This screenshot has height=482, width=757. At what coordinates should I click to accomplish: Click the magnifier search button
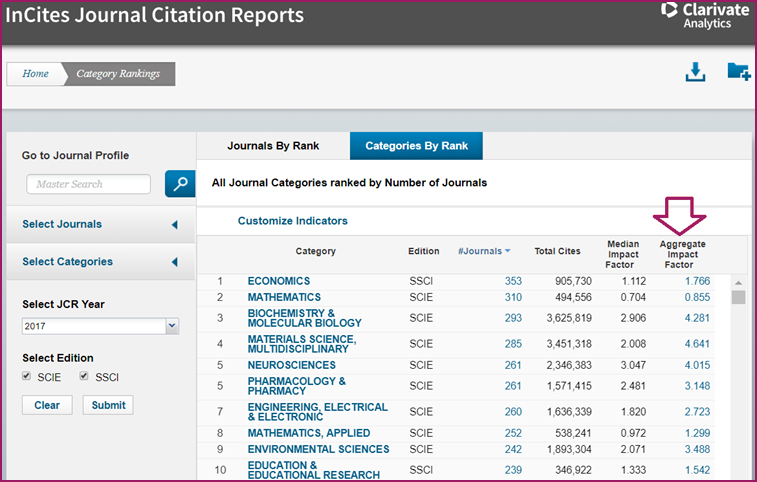(x=180, y=184)
